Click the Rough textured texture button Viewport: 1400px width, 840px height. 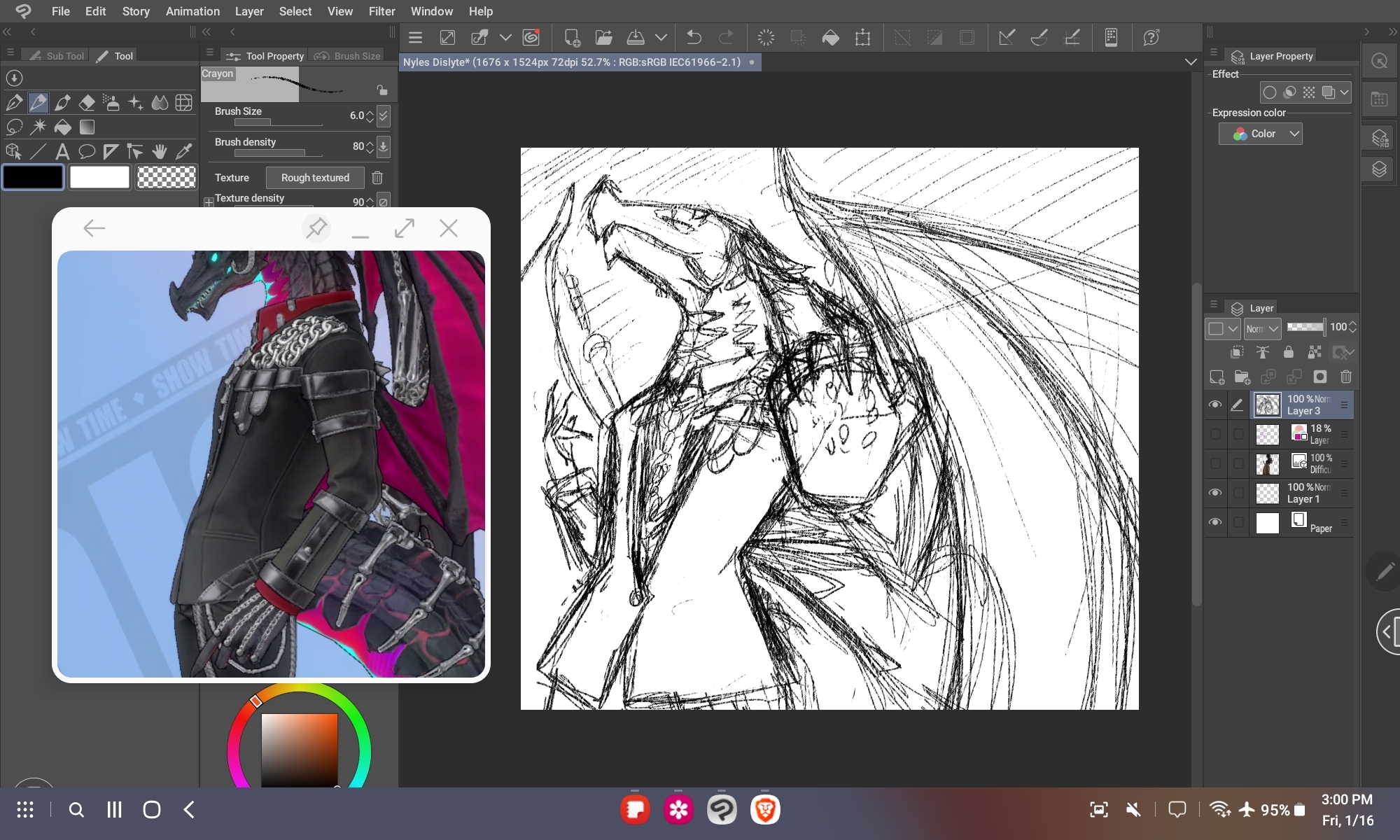(315, 178)
